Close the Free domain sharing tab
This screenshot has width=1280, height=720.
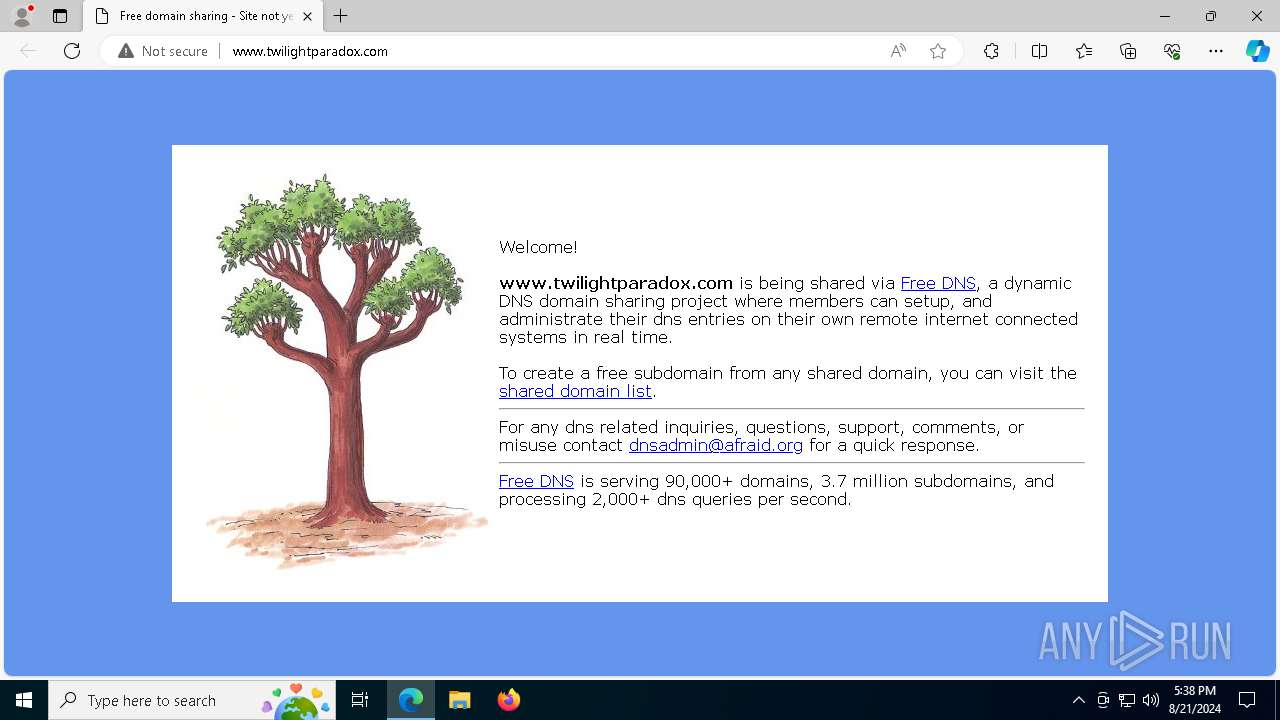307,16
